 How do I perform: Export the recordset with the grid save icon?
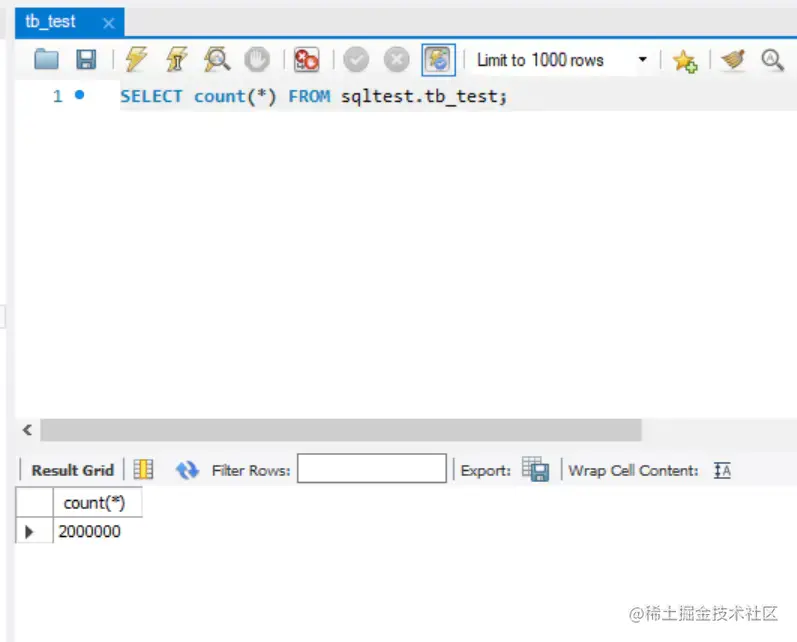coord(535,469)
